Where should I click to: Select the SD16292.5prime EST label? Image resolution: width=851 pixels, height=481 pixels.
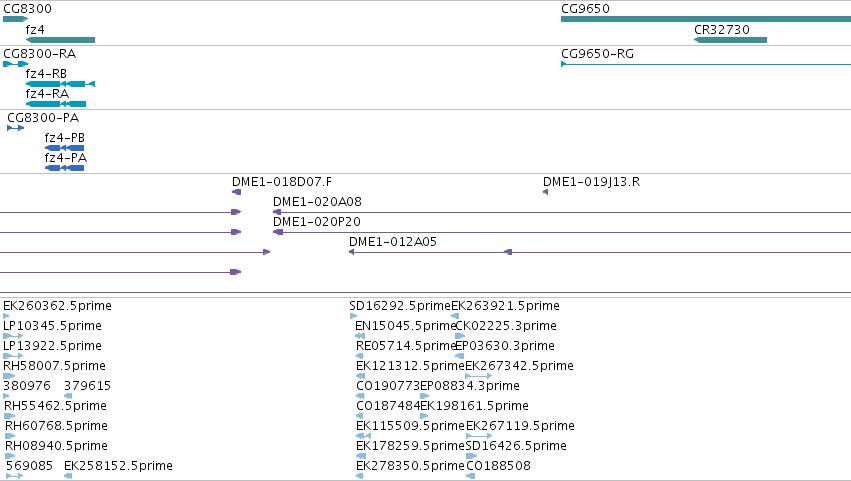[x=400, y=306]
